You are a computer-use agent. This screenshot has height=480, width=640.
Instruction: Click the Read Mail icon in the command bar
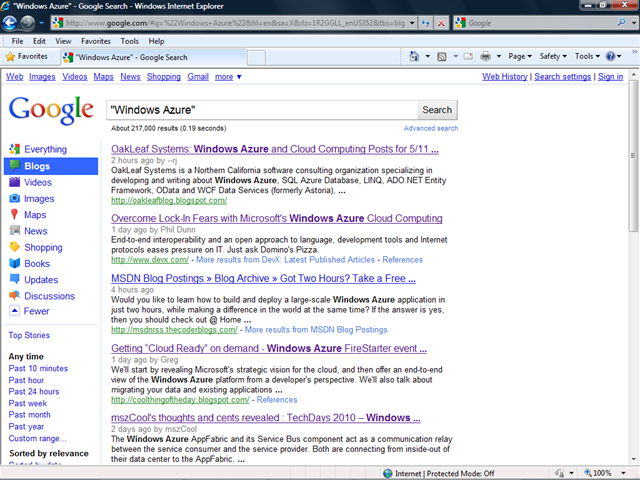pos(468,56)
